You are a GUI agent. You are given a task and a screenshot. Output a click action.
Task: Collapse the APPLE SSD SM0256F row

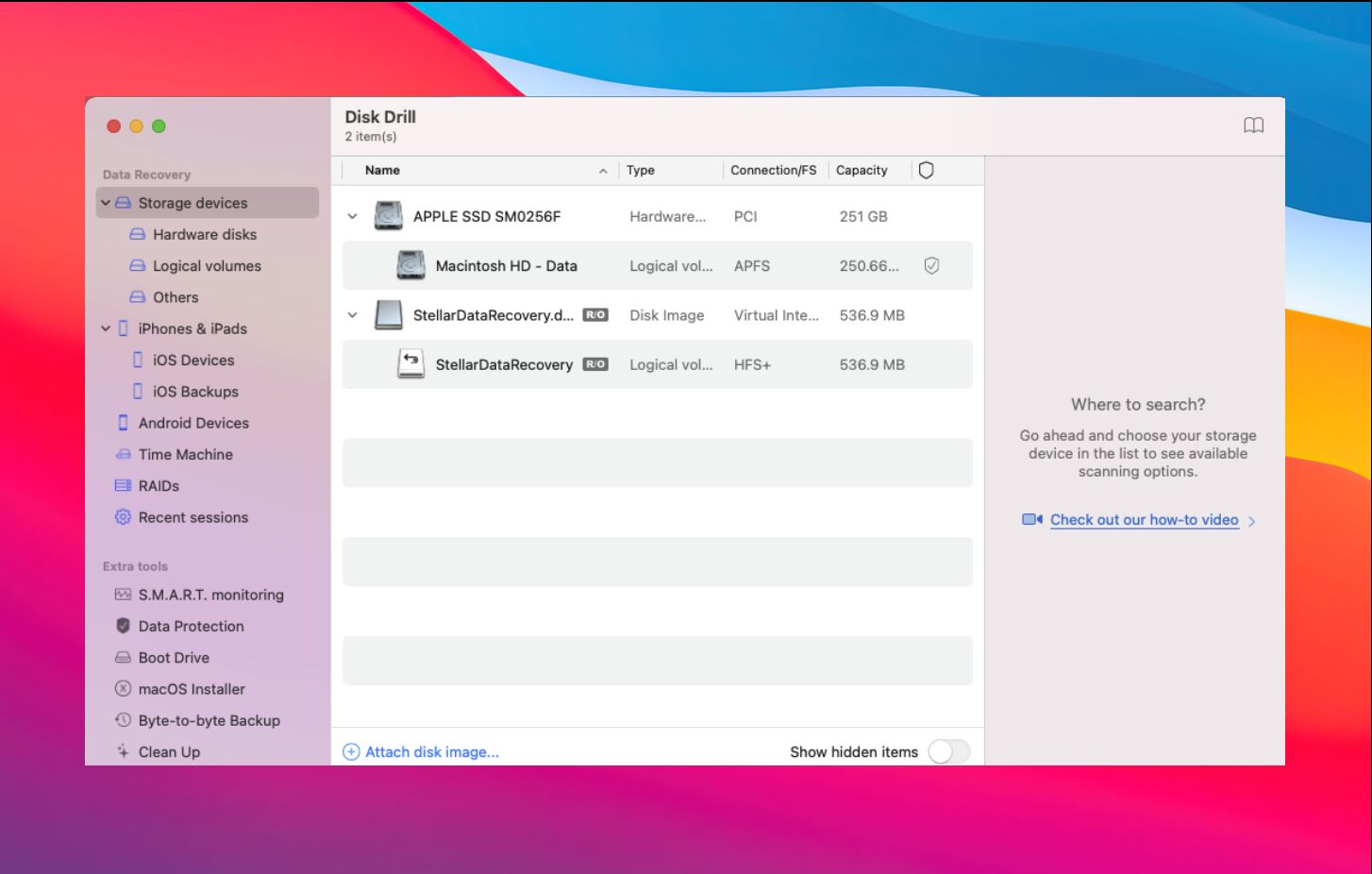click(x=353, y=216)
